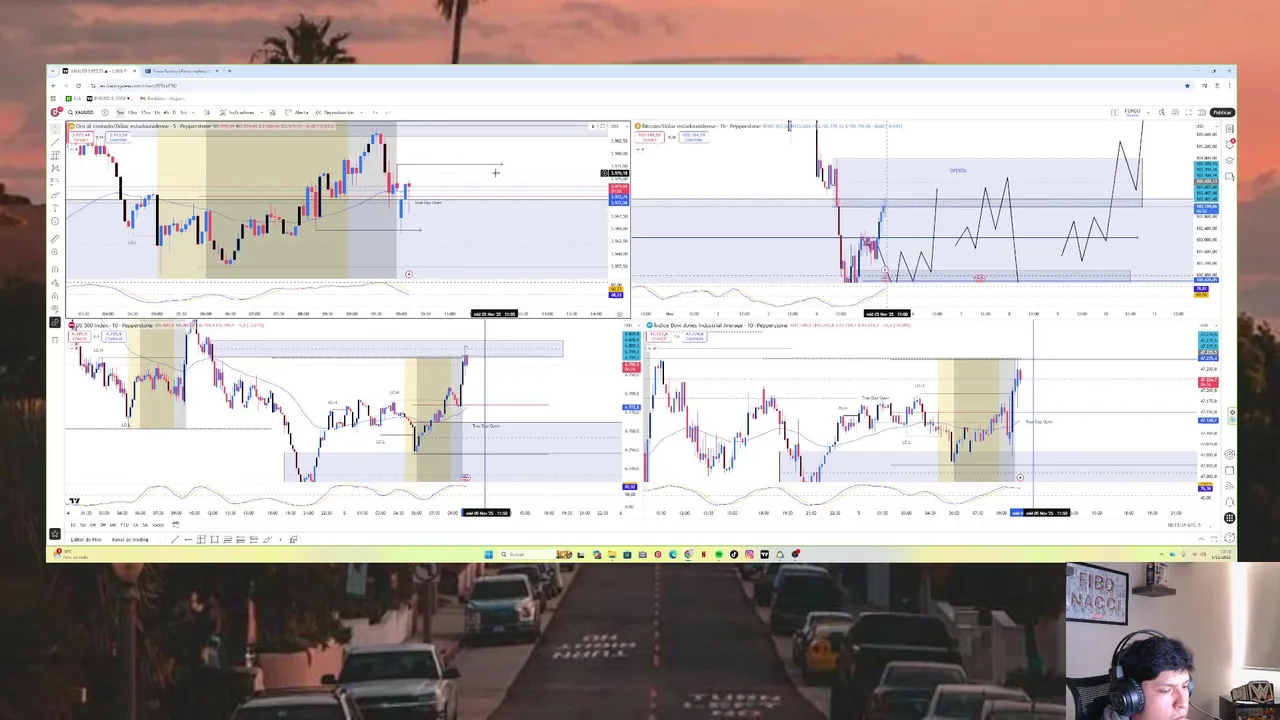
Task: Switch to the Forex Factory browser tab
Action: pyautogui.click(x=180, y=71)
